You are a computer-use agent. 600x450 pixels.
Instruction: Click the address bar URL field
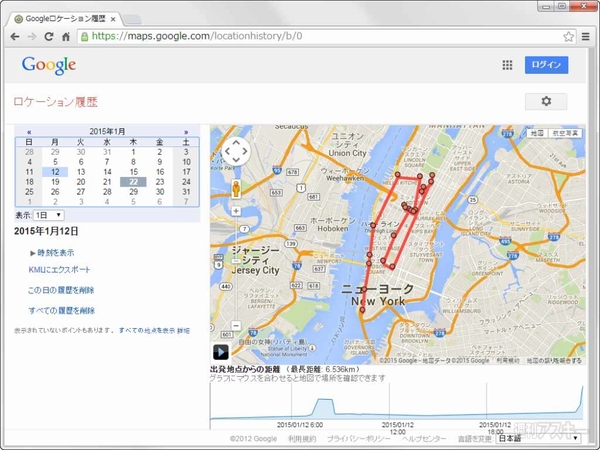click(x=327, y=36)
